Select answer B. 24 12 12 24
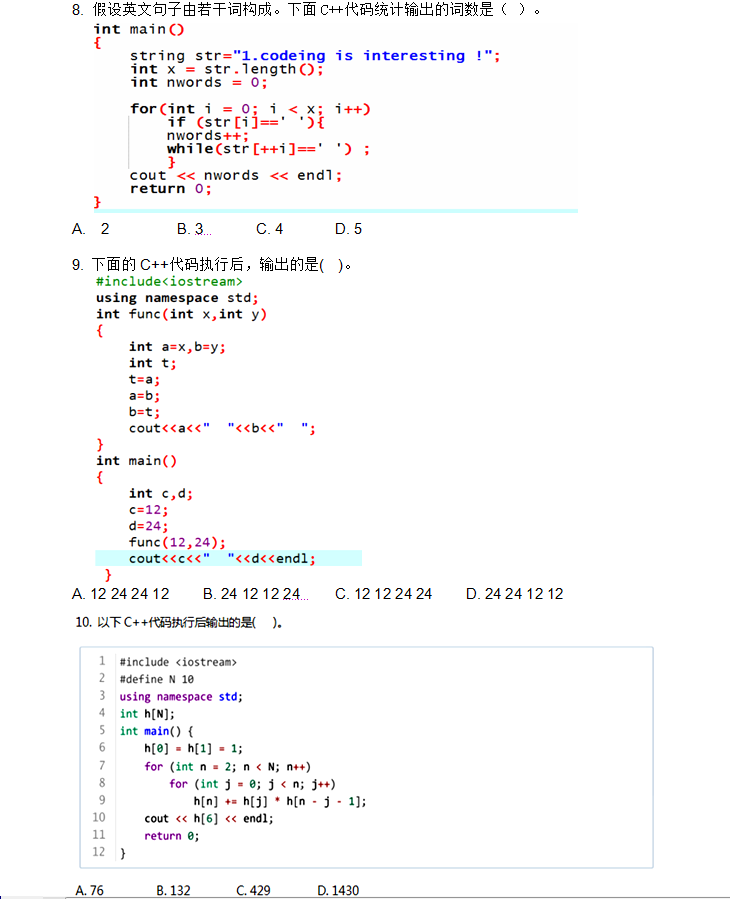The image size is (730, 899). (254, 594)
